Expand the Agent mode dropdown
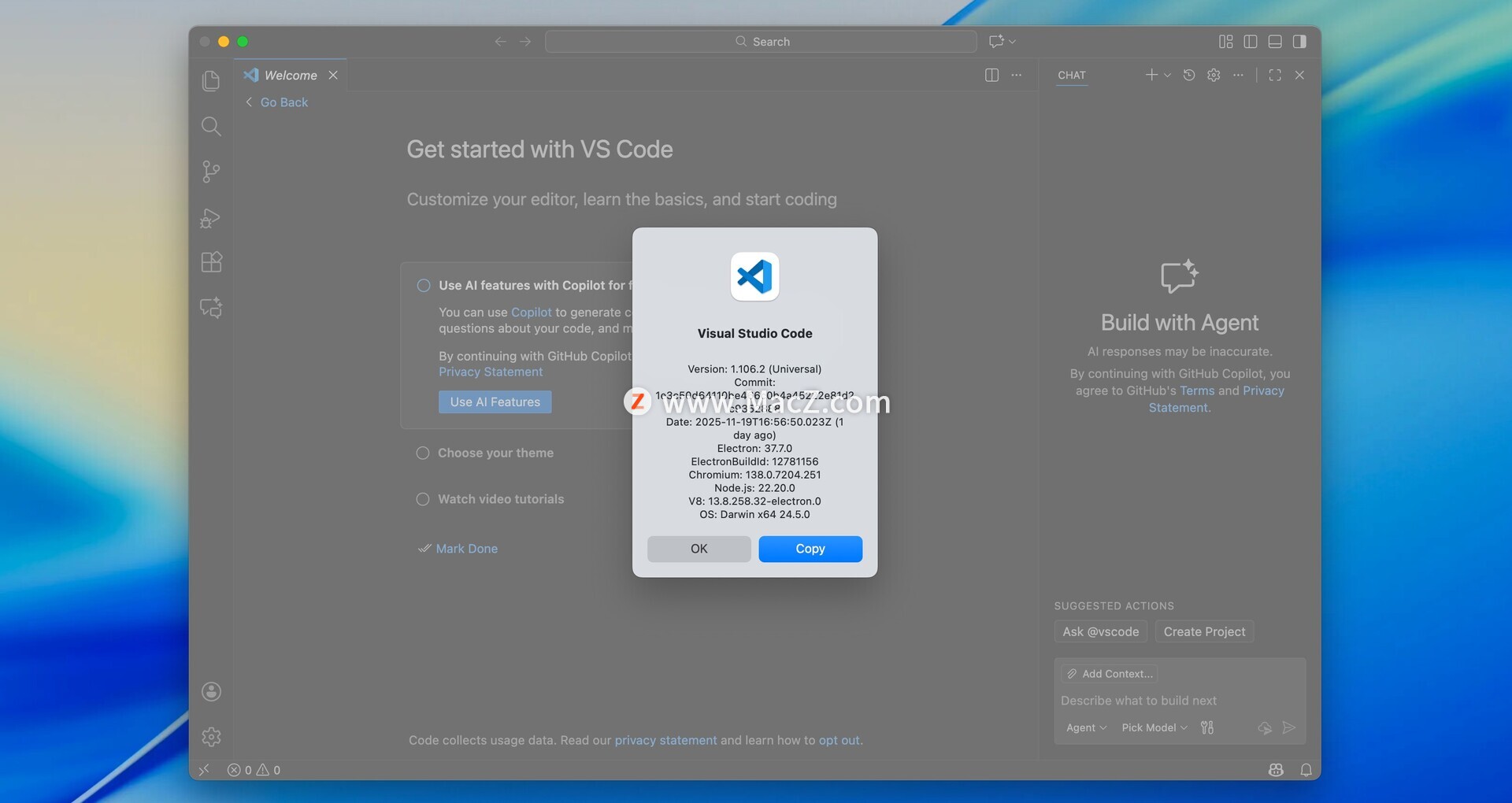 1086,727
